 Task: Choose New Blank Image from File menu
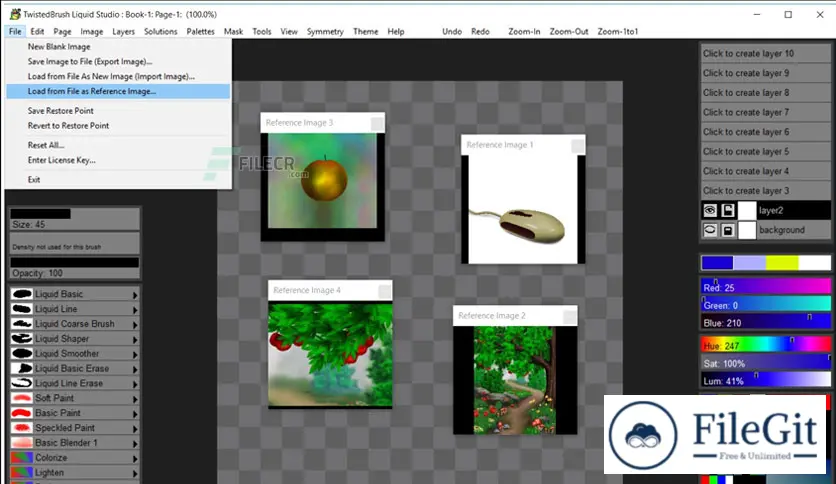coord(118,46)
